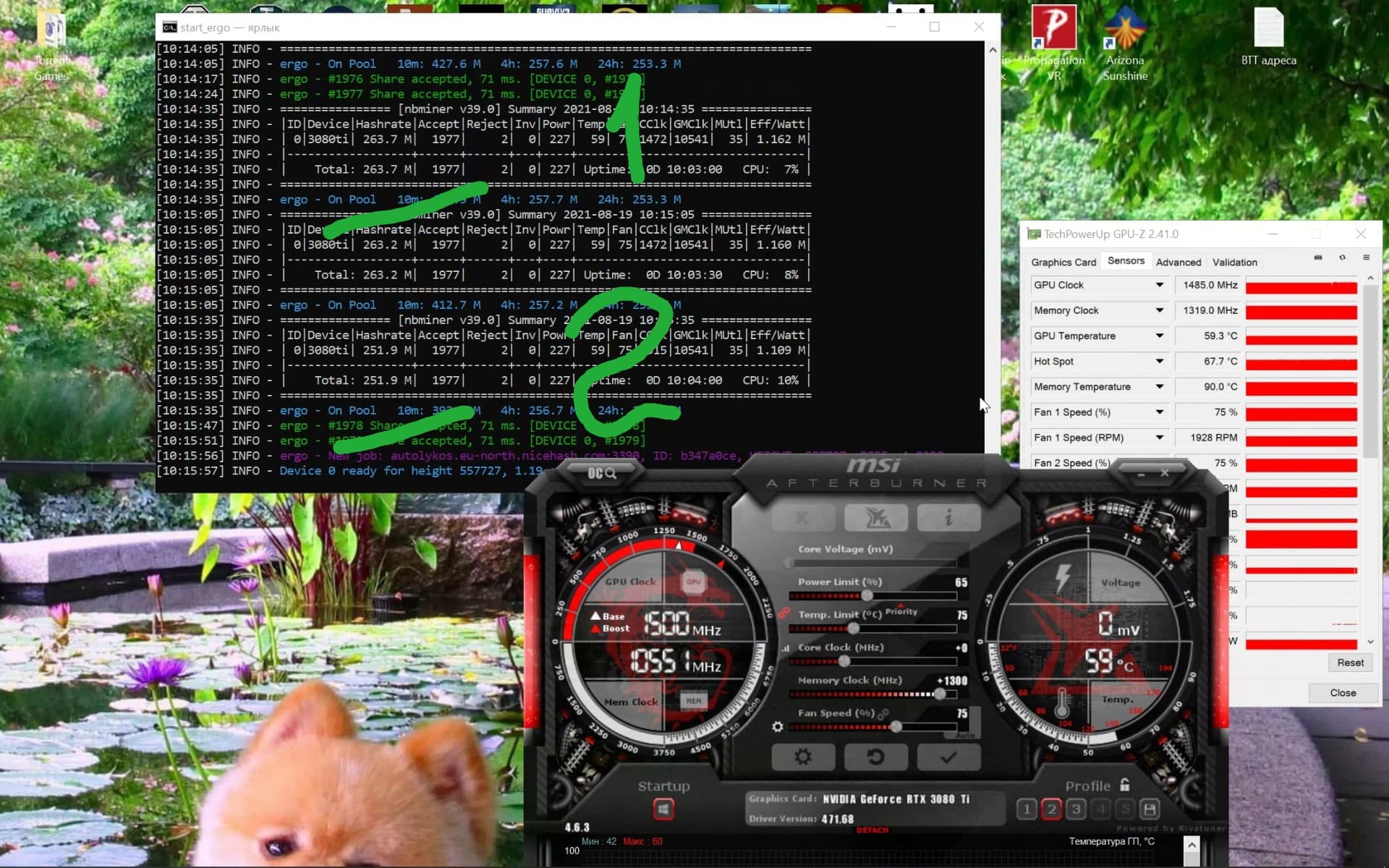Open the OC Scanner in Afterburner
Screen dimensions: 1389x868
click(x=601, y=473)
